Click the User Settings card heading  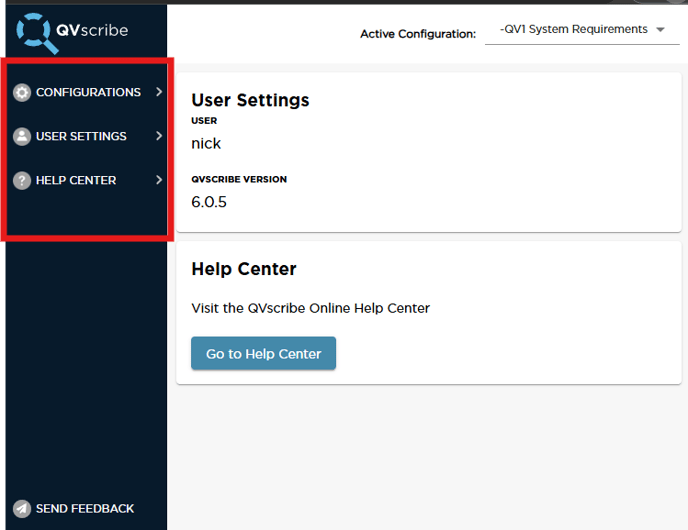[250, 100]
